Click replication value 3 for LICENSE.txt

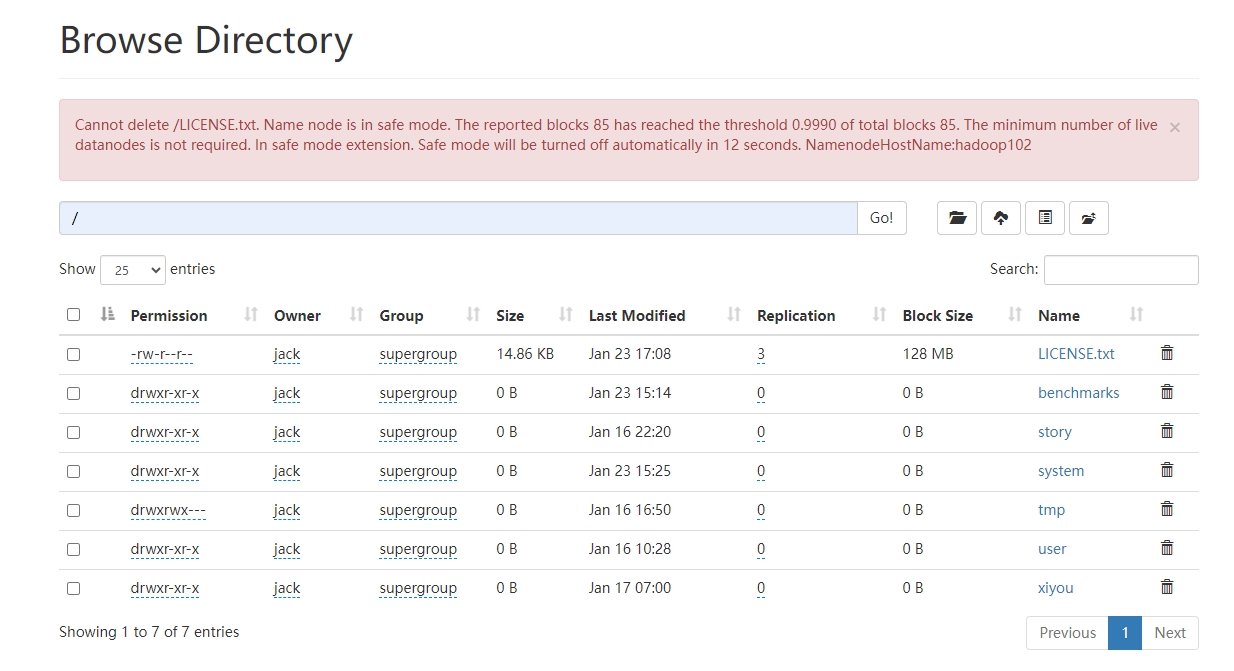[x=761, y=354]
